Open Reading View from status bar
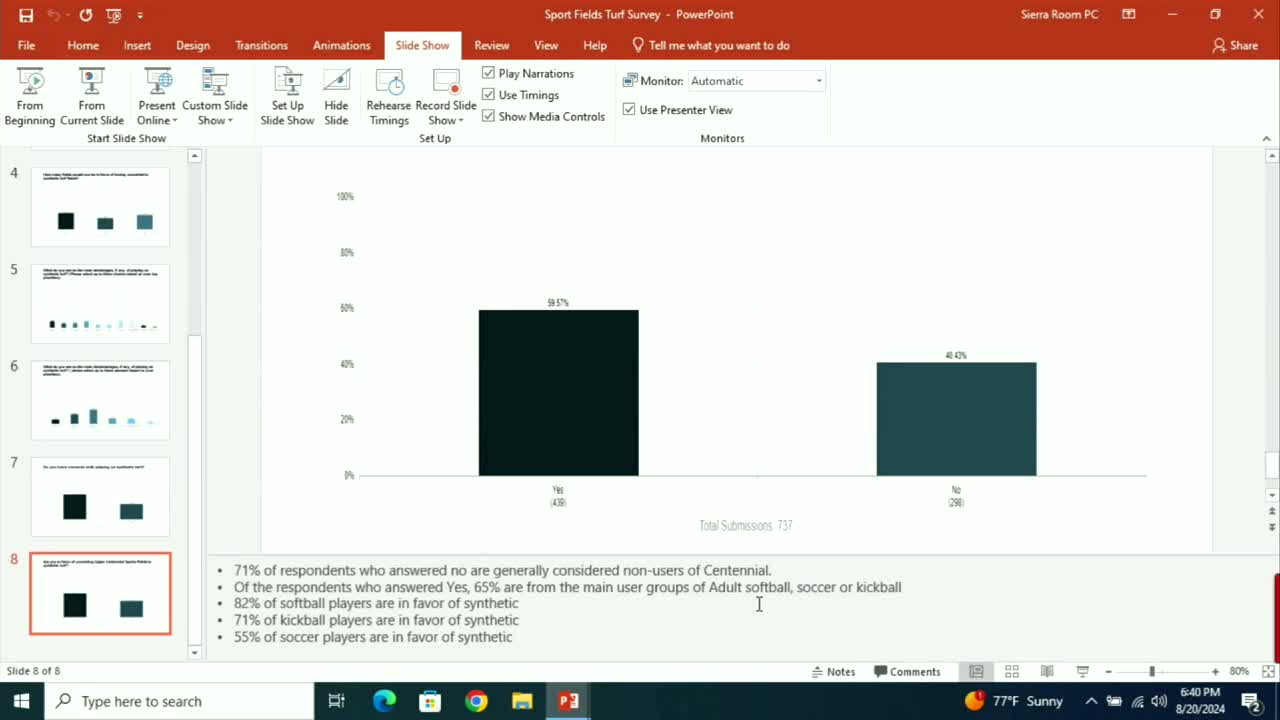1280x720 pixels. (1047, 672)
